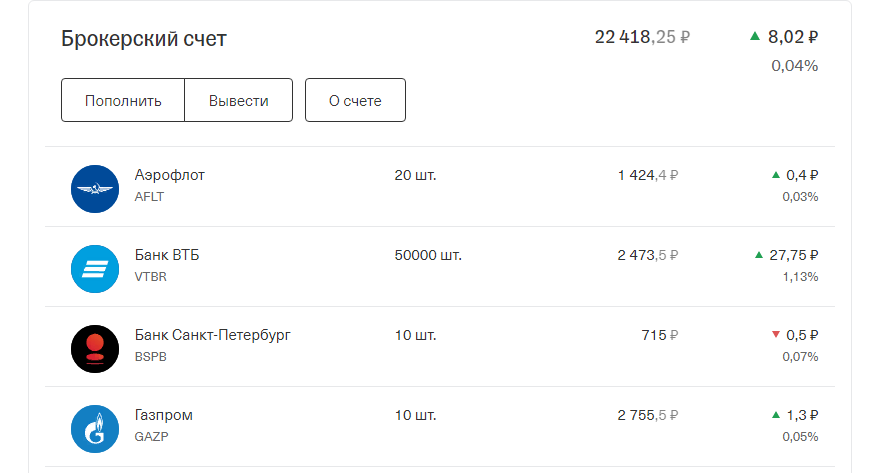Click the Пополнить button

123,100
